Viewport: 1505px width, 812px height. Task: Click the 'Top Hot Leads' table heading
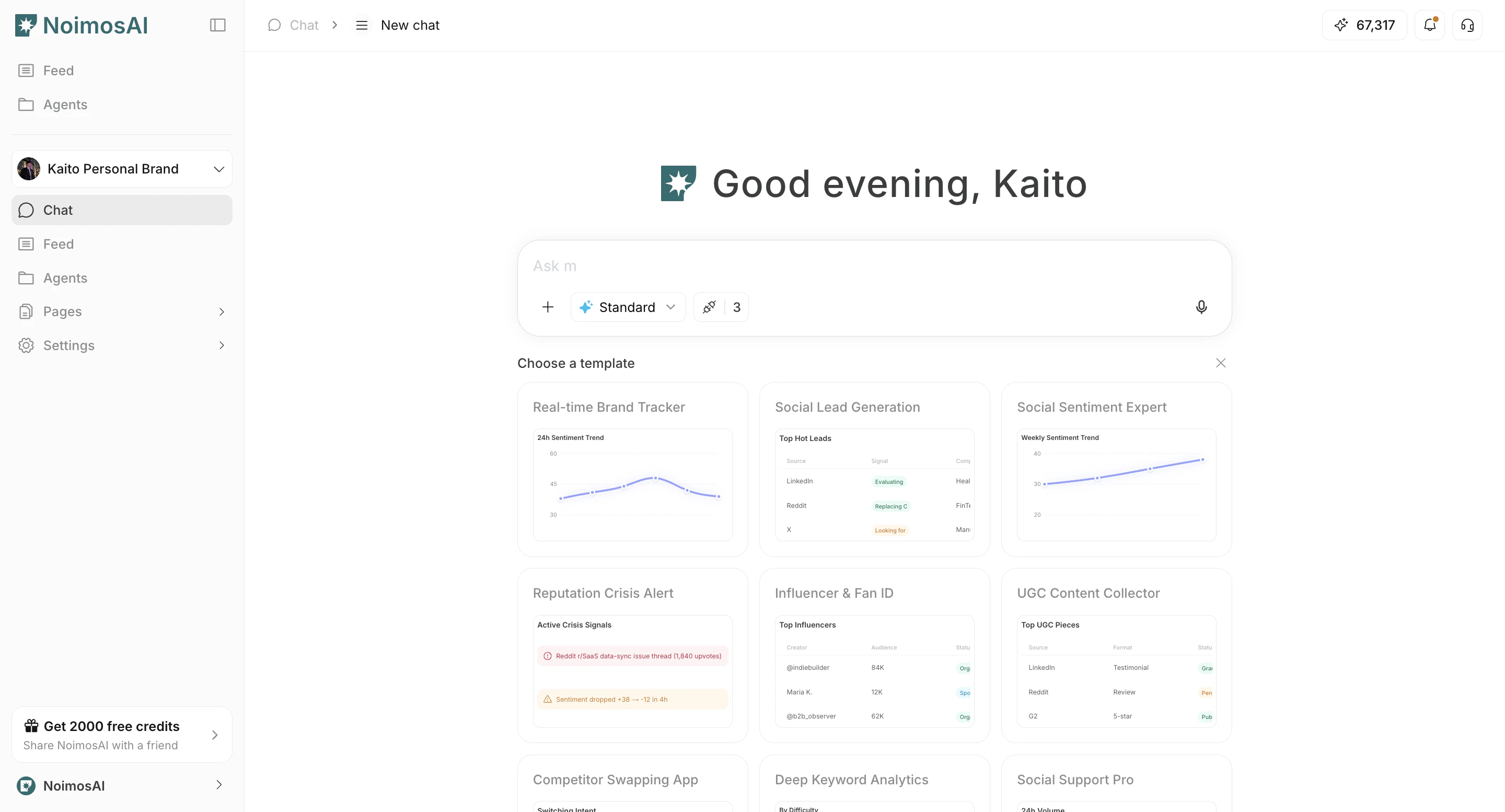805,438
